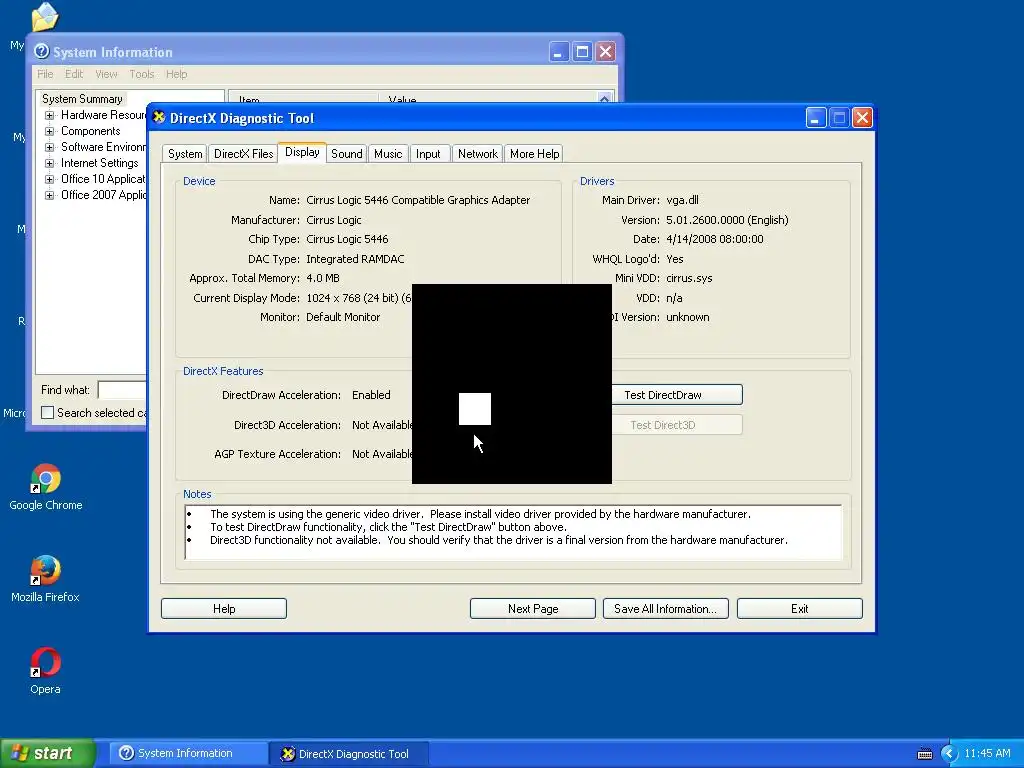Toggle Search selected category checkbox
Screen dimensions: 1024x768
click(x=48, y=413)
